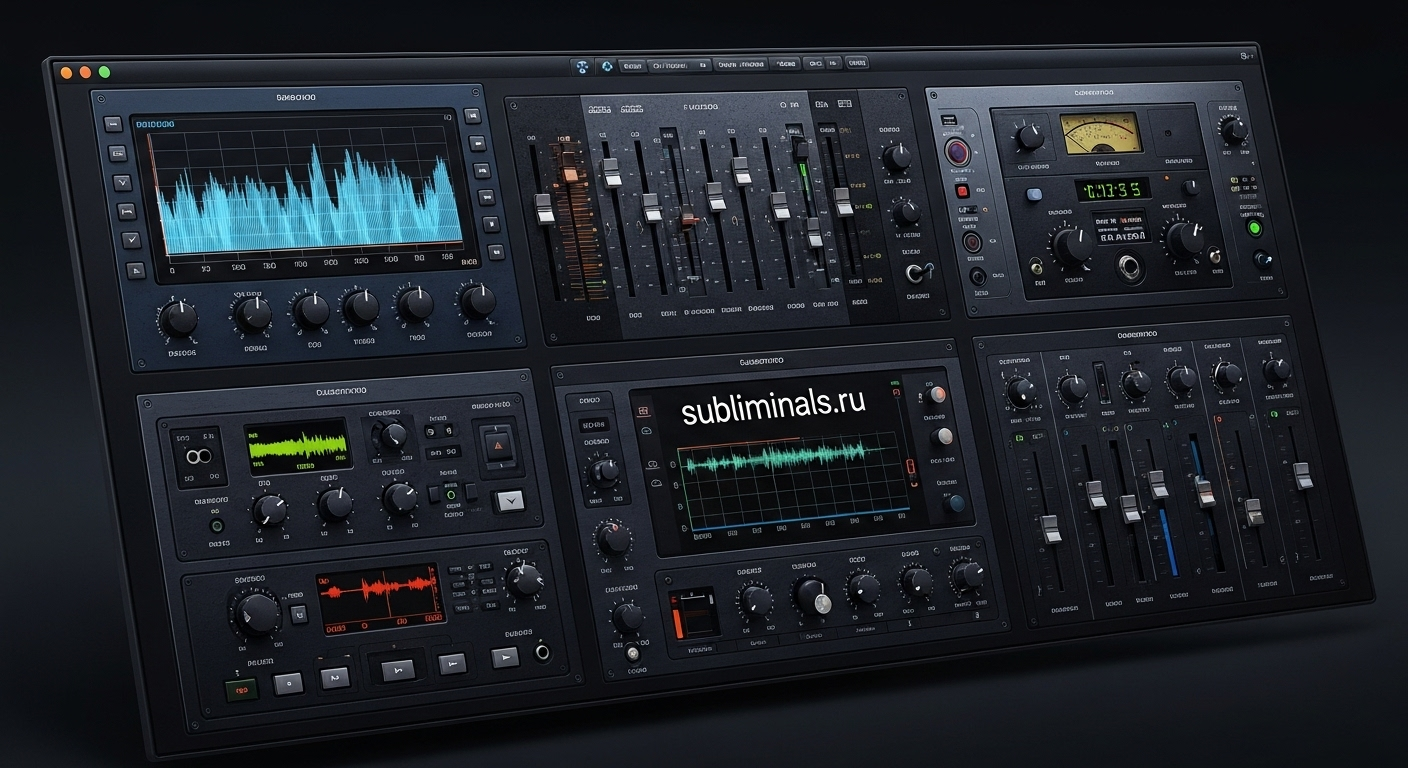Click square button between large knob and red waveform
Viewport: 1408px width, 768px height.
click(x=297, y=615)
